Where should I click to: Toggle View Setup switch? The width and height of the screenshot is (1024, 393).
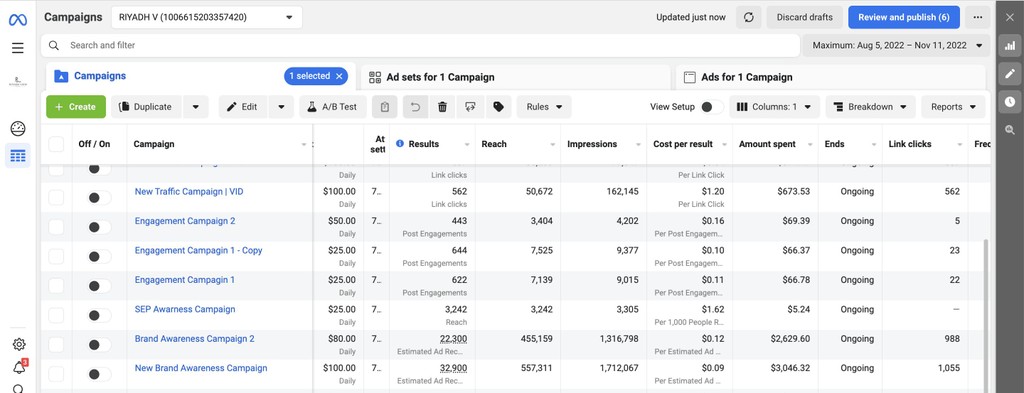(x=712, y=107)
